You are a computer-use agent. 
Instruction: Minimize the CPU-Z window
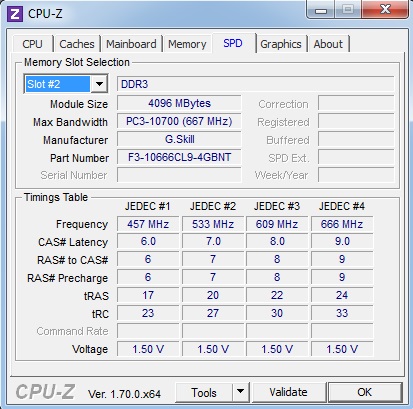320,10
